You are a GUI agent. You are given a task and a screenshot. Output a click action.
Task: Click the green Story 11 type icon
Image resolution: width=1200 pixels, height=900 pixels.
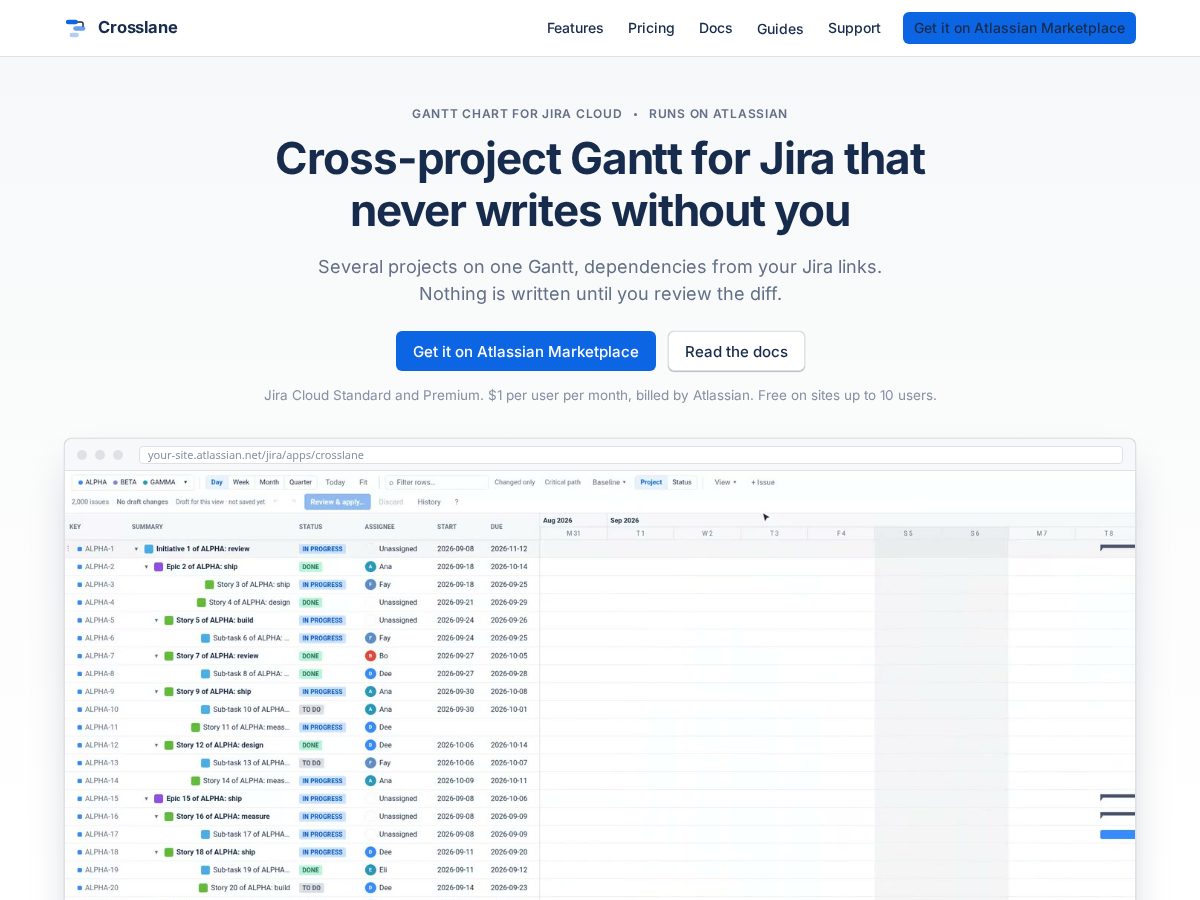(196, 728)
